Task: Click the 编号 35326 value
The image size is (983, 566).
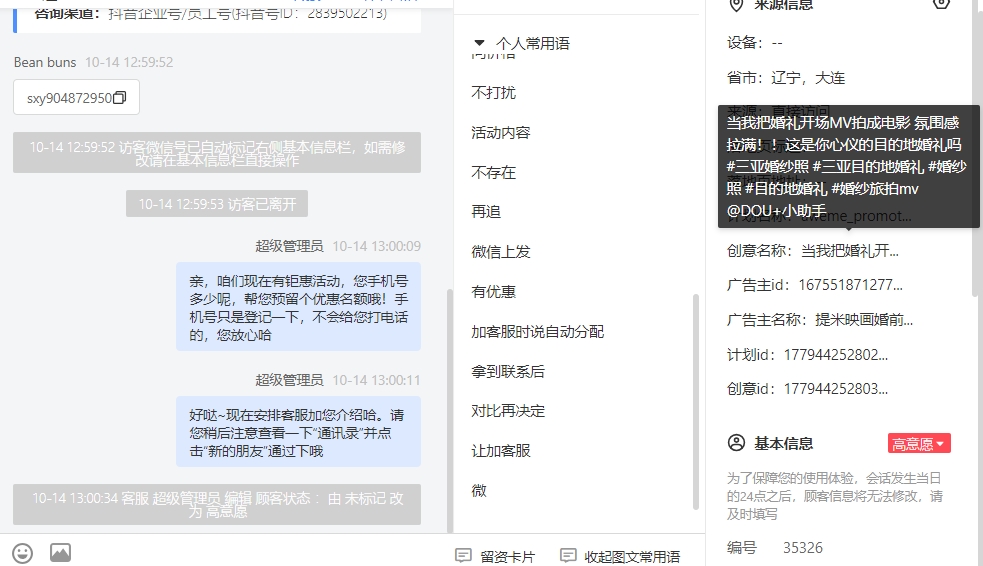Action: 802,548
